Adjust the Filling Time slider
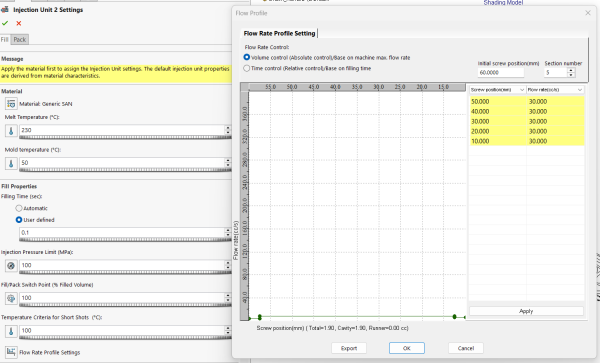600x363 pixels. (x=125, y=239)
